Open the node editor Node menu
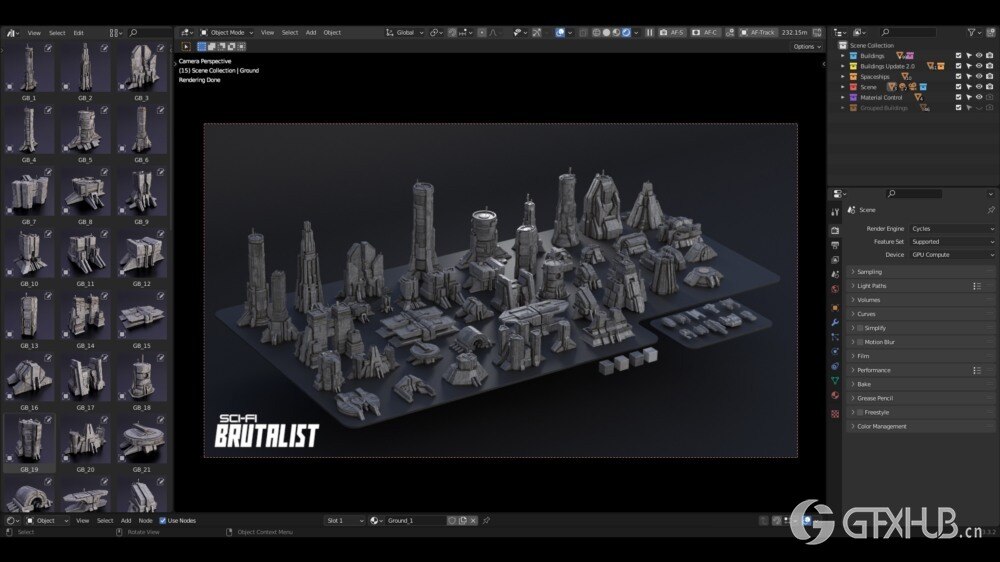The height and width of the screenshot is (562, 1000). tap(145, 521)
